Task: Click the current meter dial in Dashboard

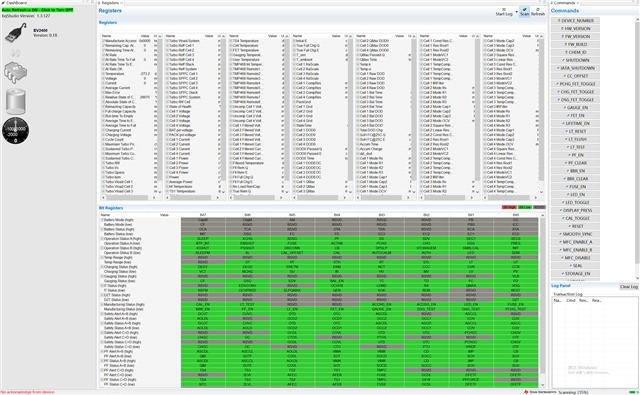Action: pyautogui.click(x=16, y=131)
